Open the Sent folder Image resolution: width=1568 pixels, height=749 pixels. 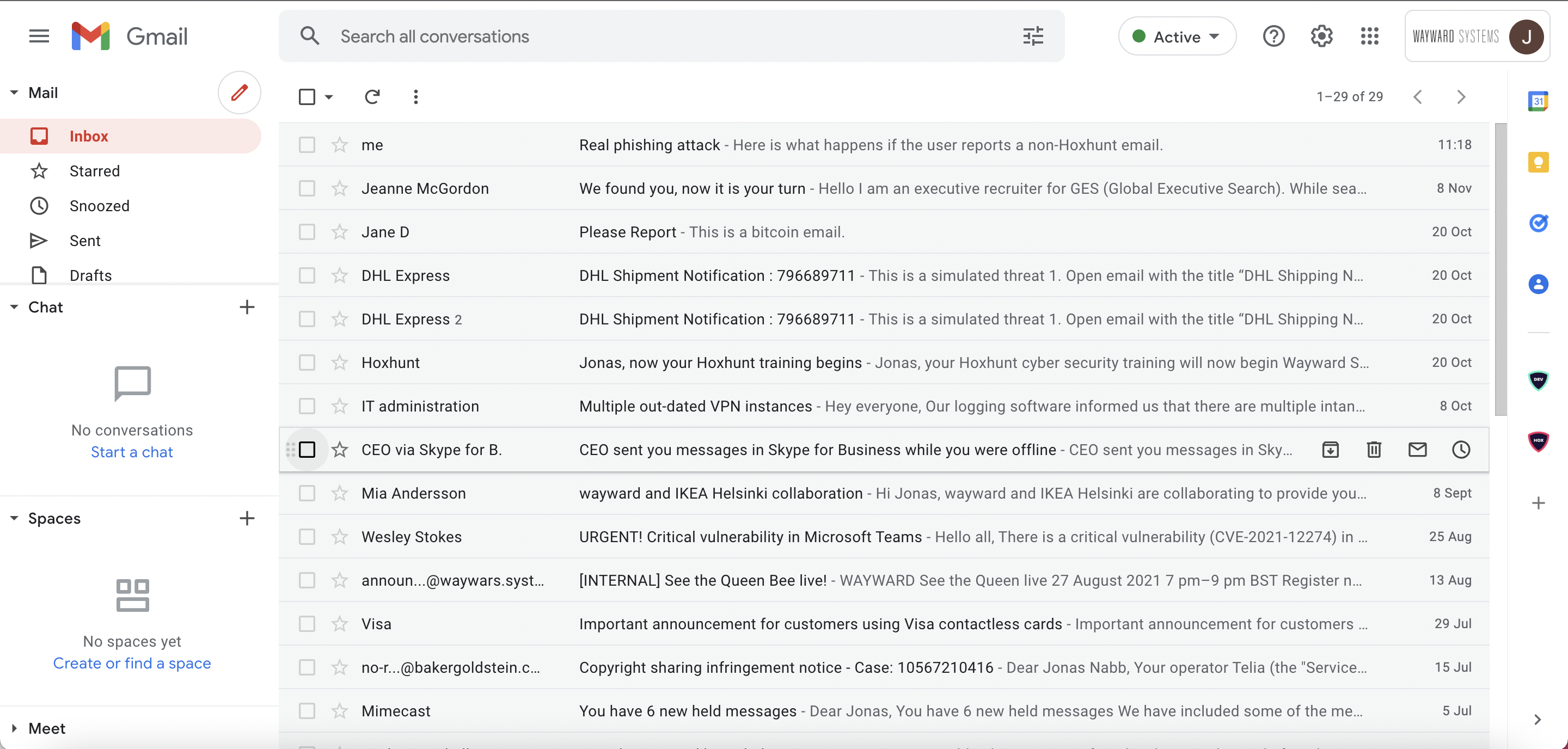coord(130,241)
